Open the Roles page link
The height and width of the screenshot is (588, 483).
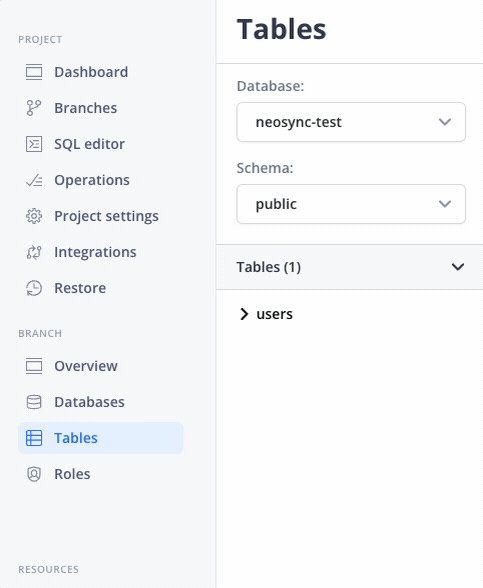pos(72,474)
